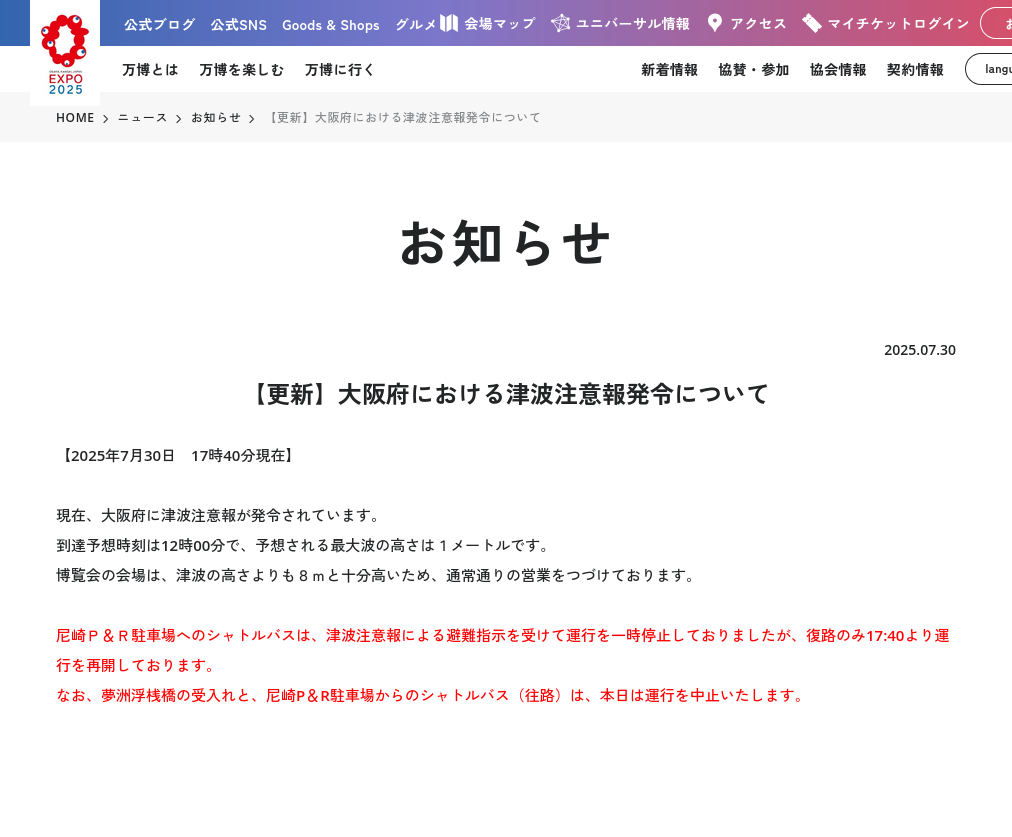Image resolution: width=1012 pixels, height=837 pixels.
Task: Click breadcrumb chevron after HOME
Action: coord(106,119)
